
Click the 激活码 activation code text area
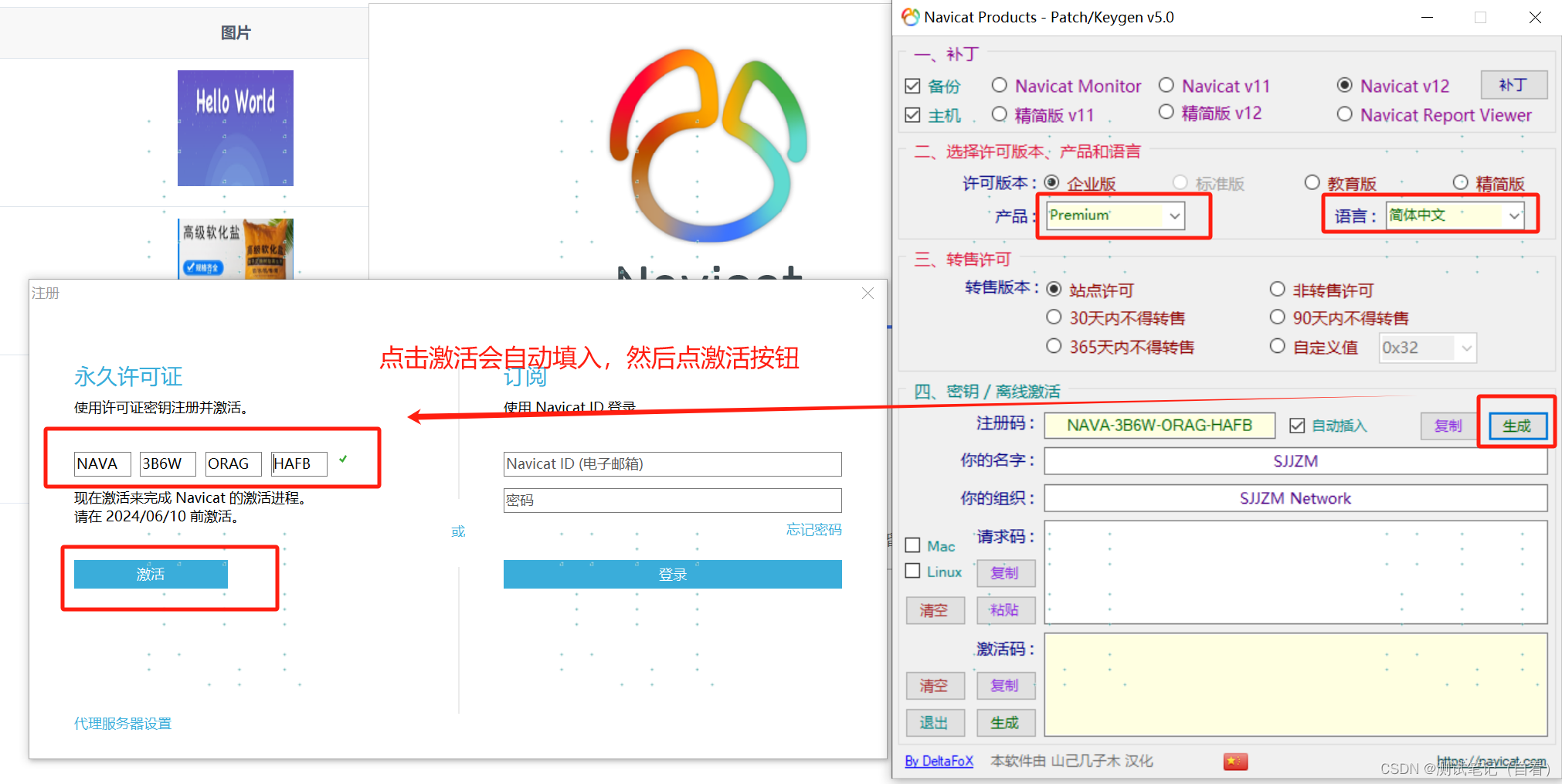point(1295,684)
